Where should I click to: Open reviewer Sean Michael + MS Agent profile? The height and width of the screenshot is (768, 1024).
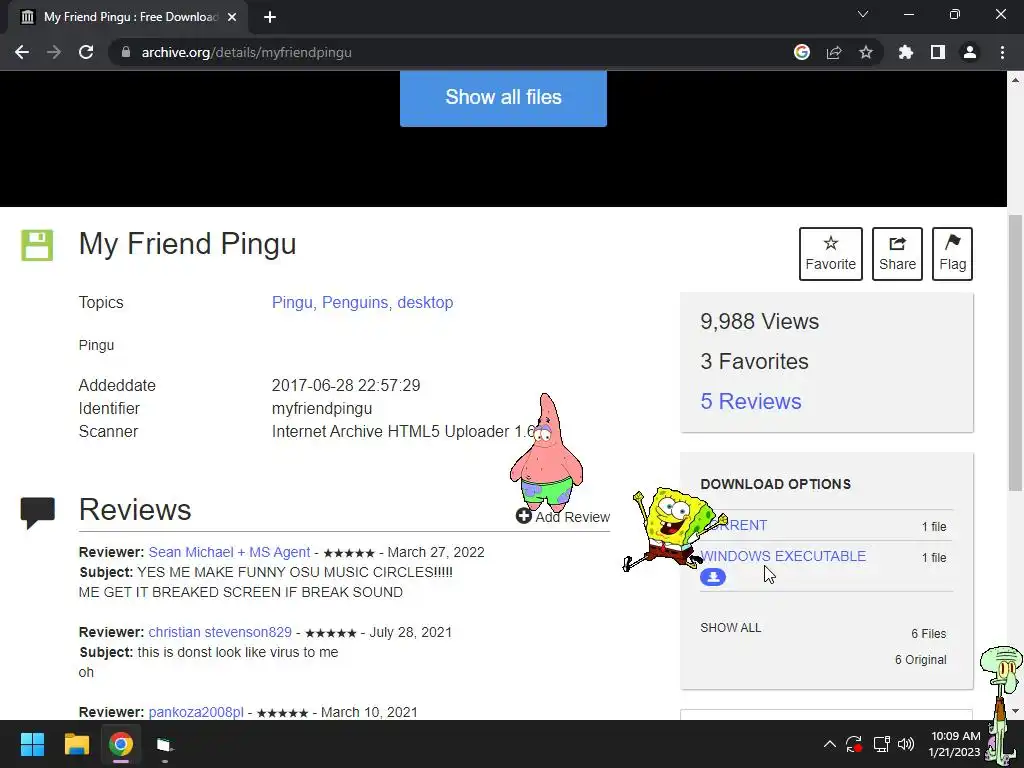click(x=229, y=552)
